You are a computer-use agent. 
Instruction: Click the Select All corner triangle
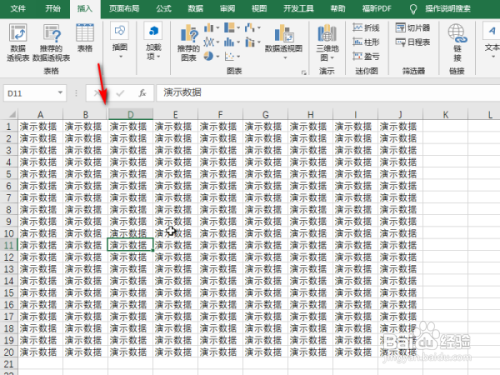point(12,115)
